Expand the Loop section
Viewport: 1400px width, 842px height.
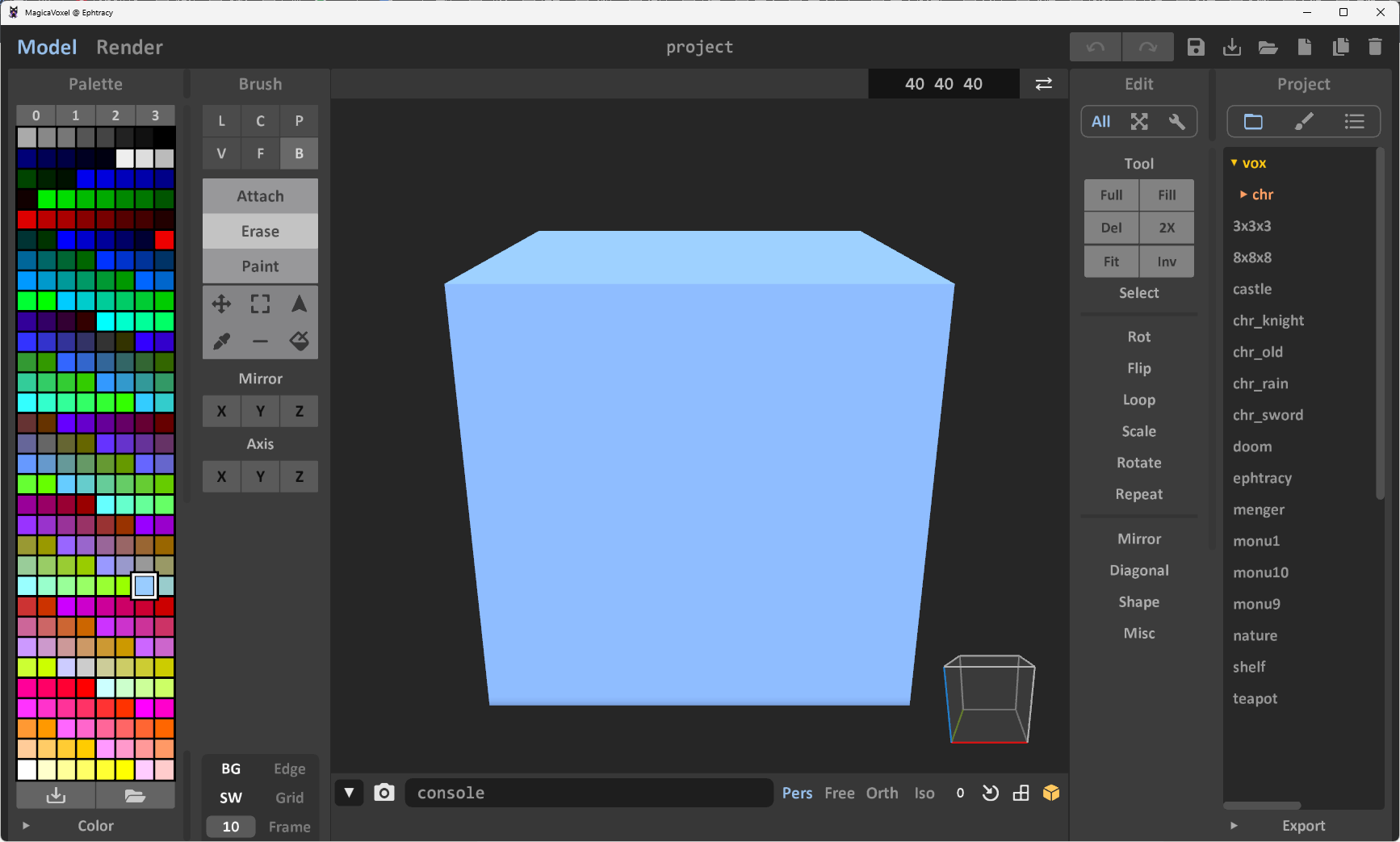point(1138,400)
